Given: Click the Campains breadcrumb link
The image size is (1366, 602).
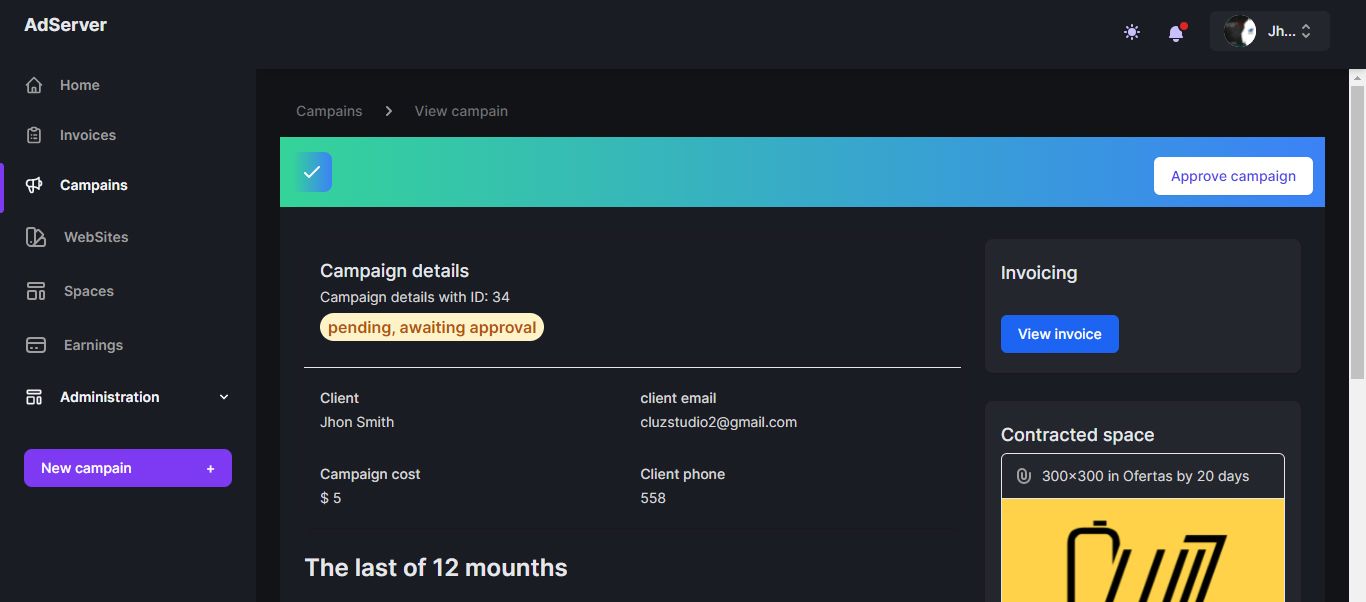Looking at the screenshot, I should coord(329,111).
